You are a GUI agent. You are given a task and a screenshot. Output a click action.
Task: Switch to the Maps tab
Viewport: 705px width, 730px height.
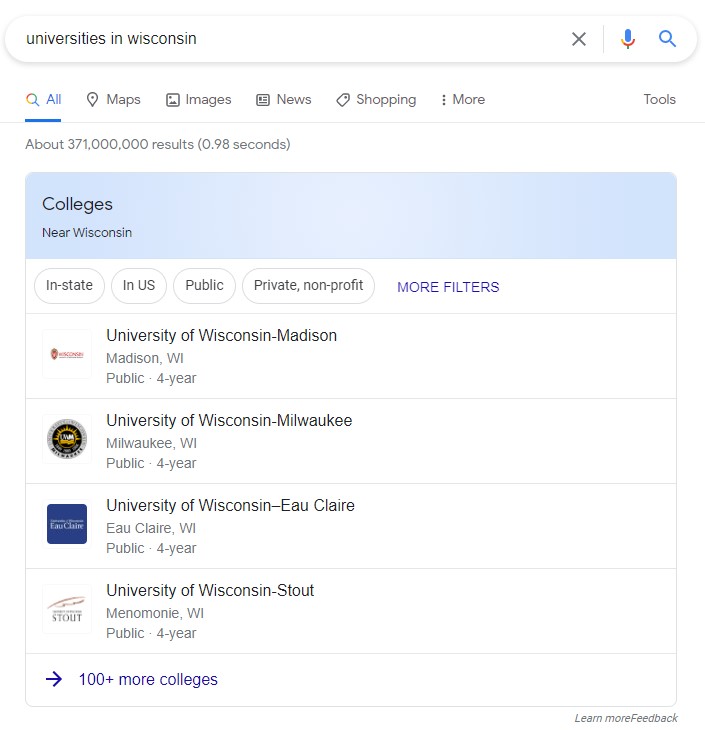[113, 100]
